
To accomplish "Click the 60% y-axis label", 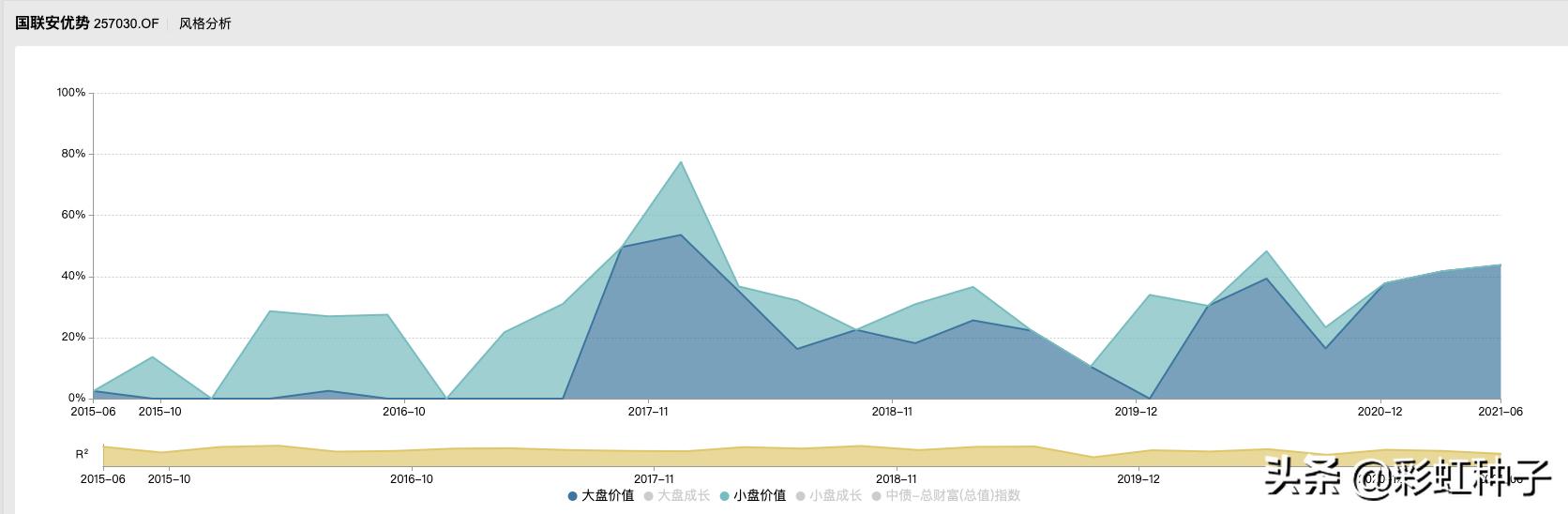I will pyautogui.click(x=74, y=215).
